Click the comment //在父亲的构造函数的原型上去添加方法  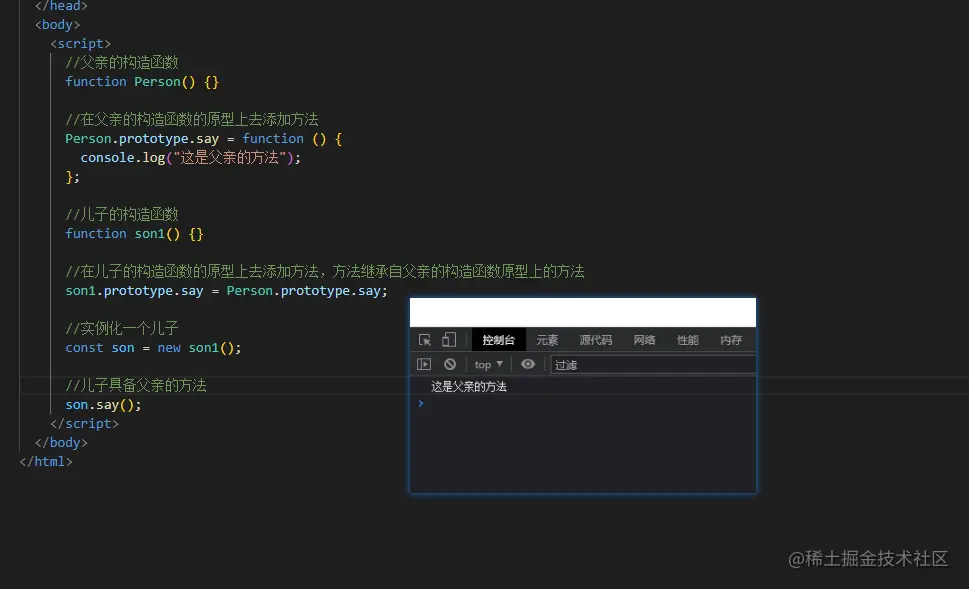pos(192,119)
